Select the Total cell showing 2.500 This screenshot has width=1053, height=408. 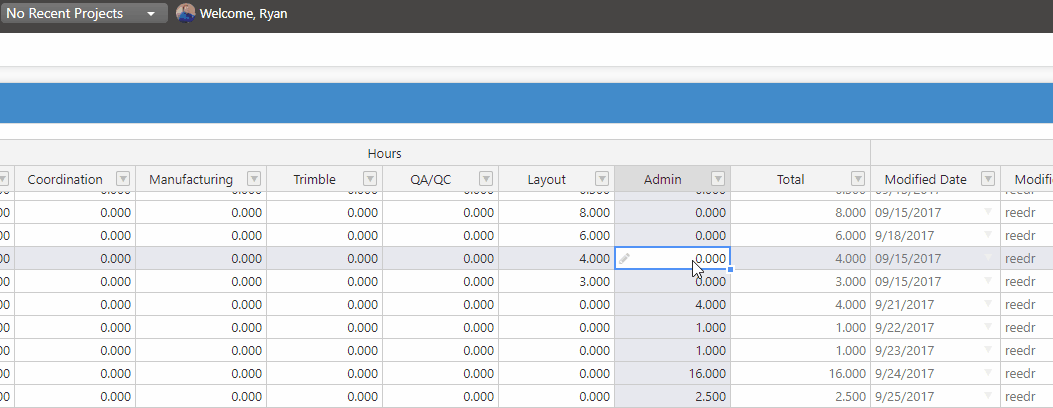pyautogui.click(x=800, y=395)
